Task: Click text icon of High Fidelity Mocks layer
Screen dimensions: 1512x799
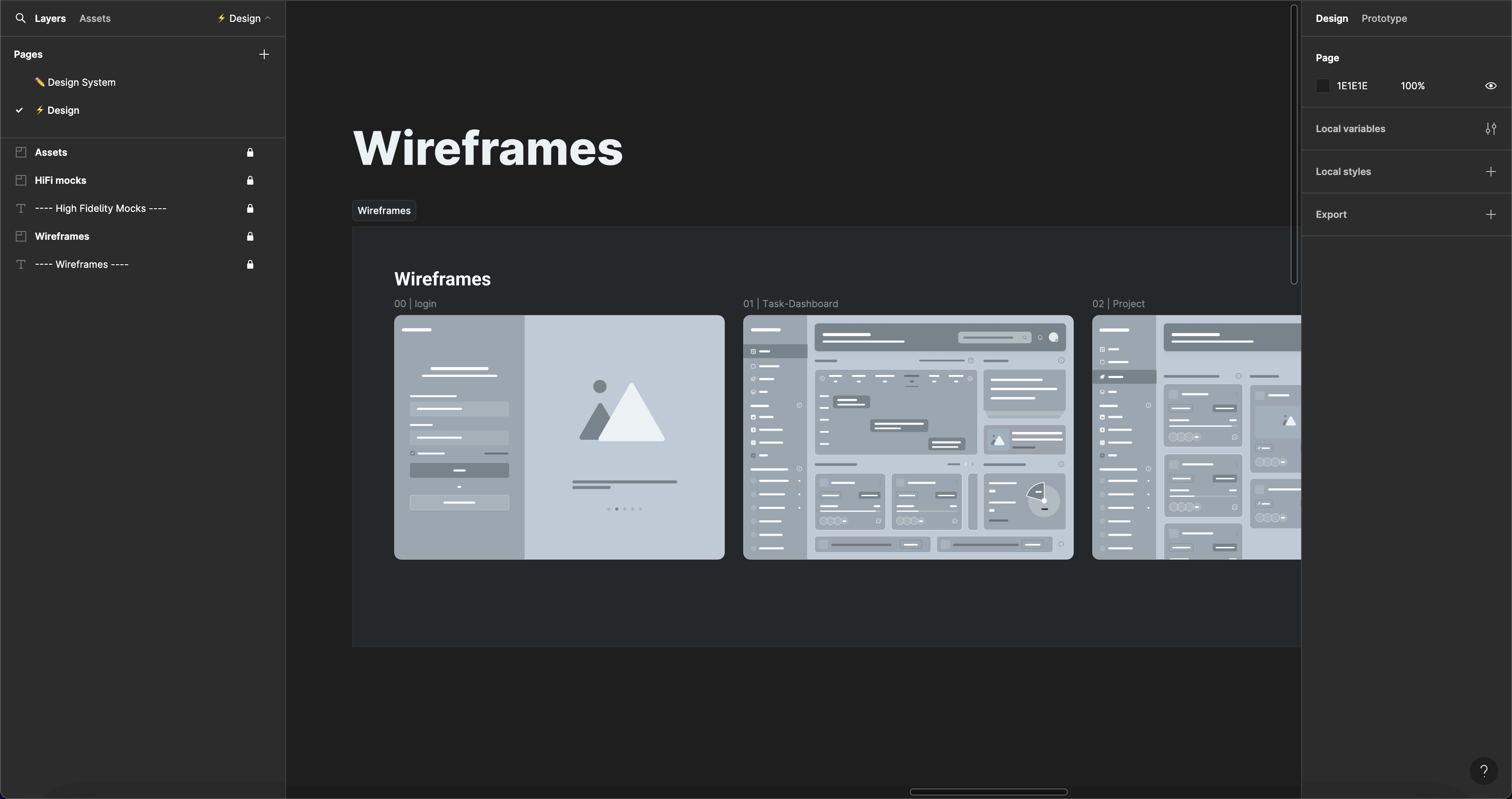Action: 21,208
